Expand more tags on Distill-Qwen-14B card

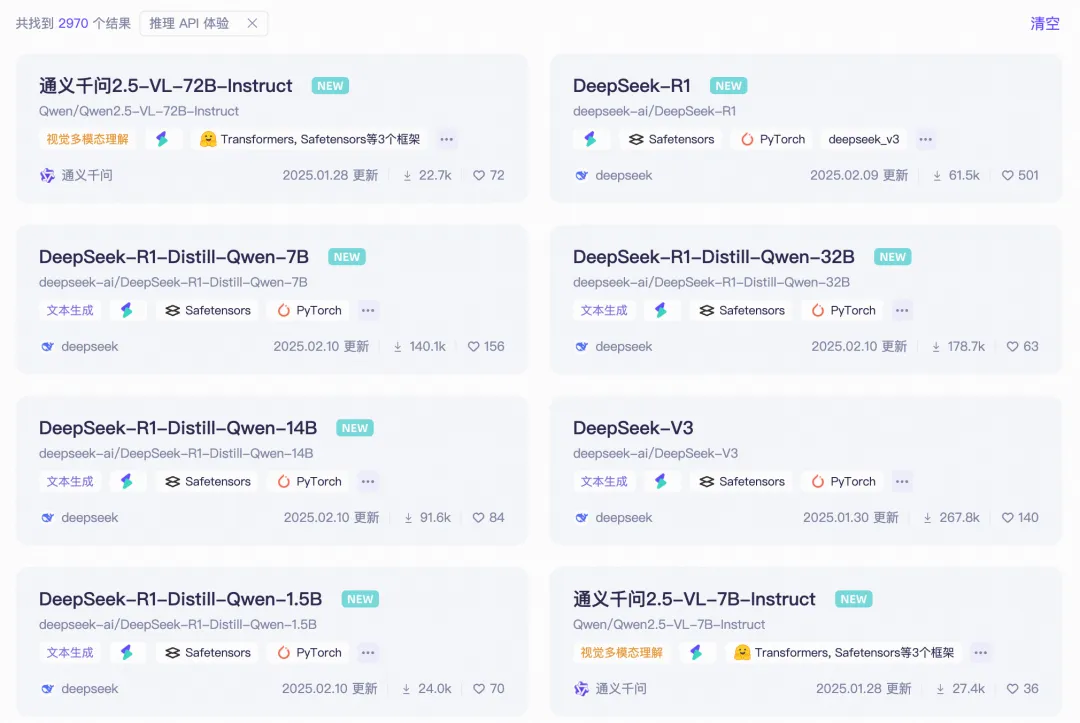pos(368,481)
